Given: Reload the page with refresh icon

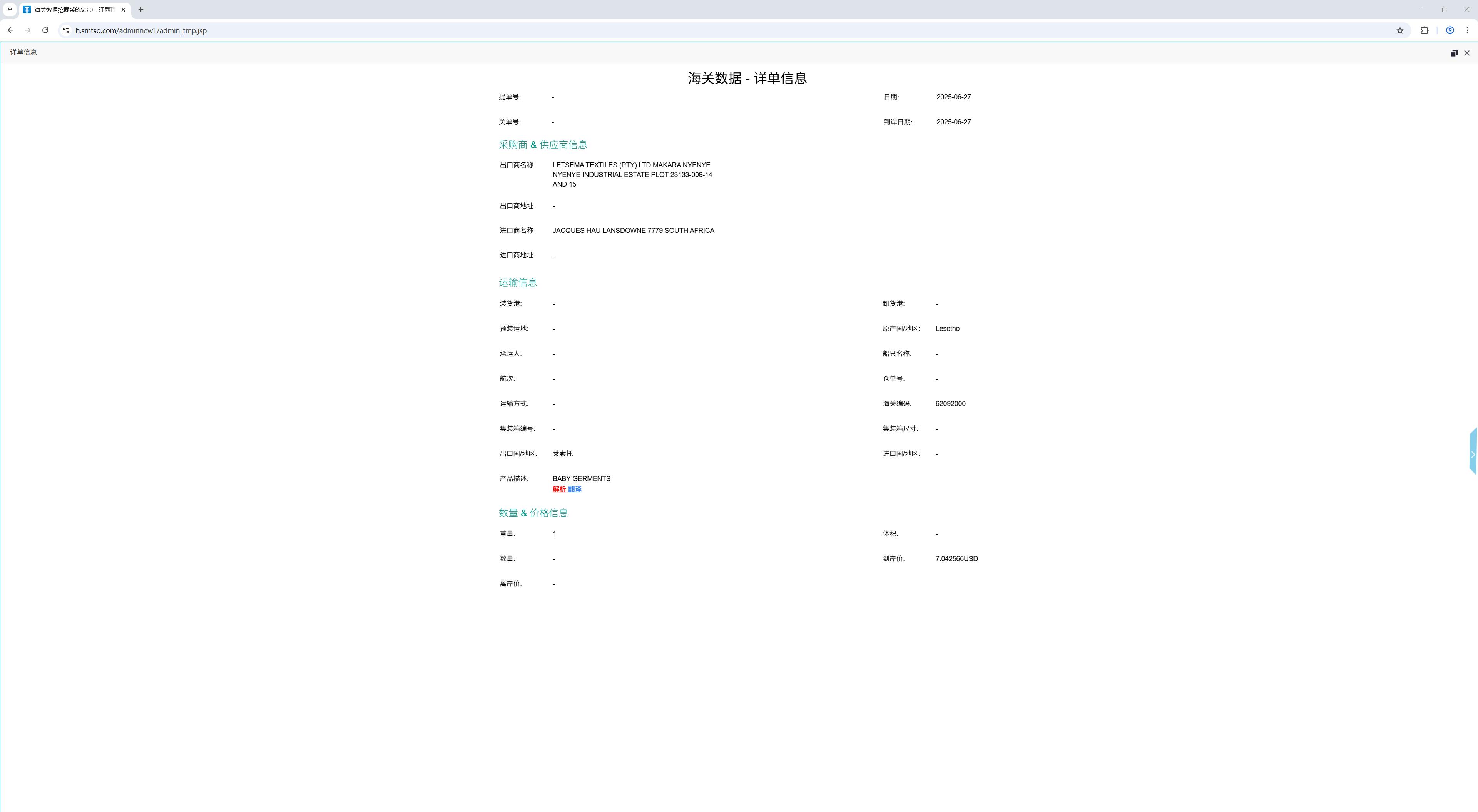Looking at the screenshot, I should 45,30.
